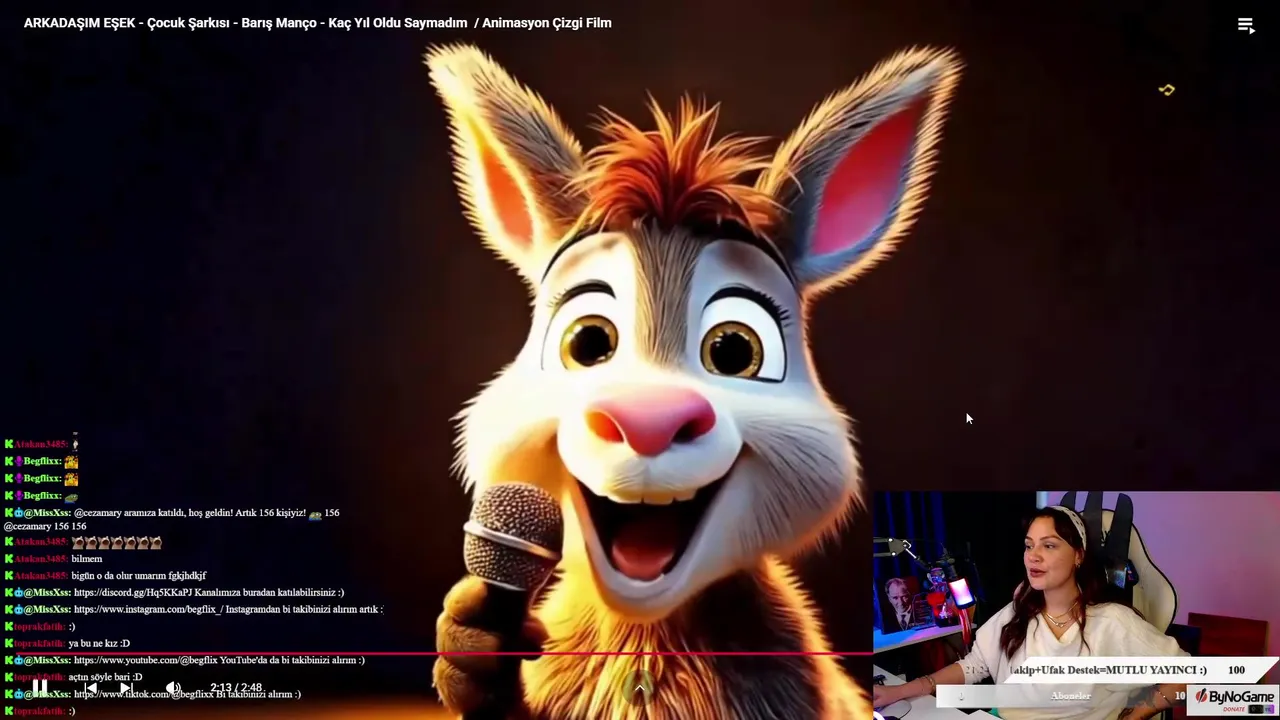Expand the upward chevron below the video
This screenshot has width=1280, height=720.
(x=639, y=688)
